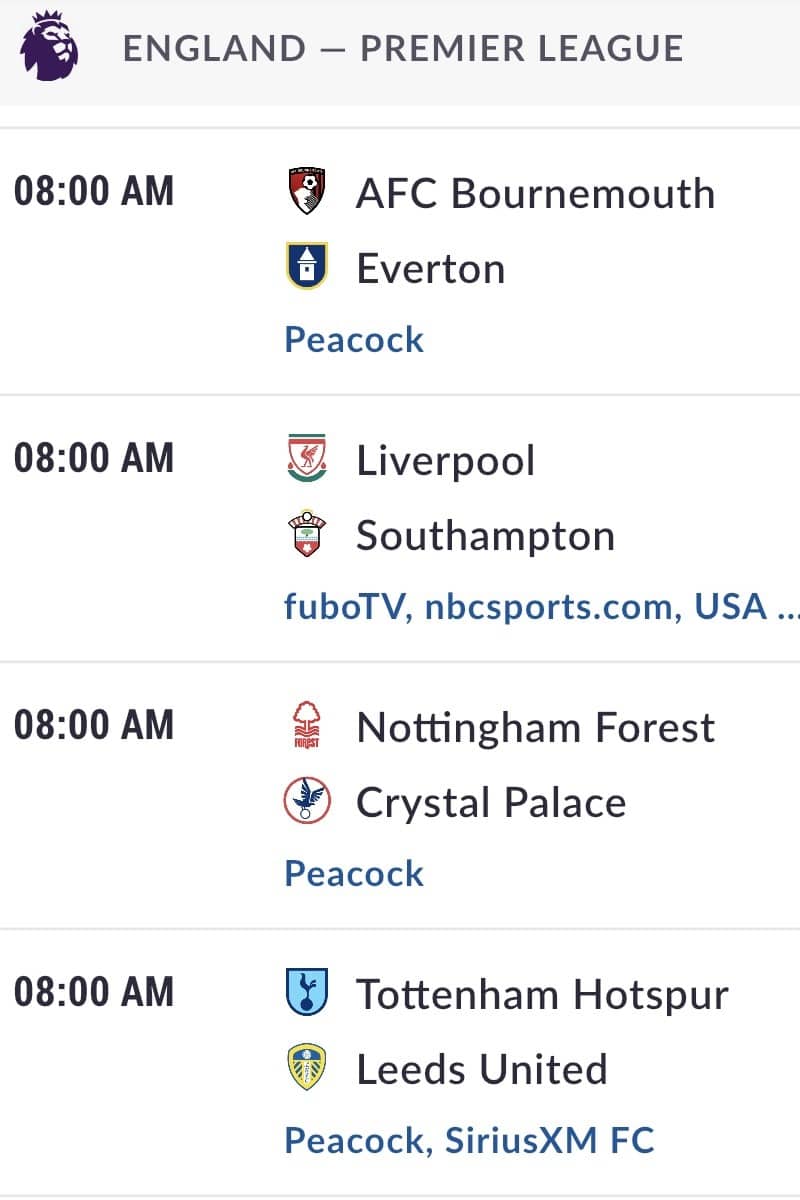This screenshot has width=800, height=1200.
Task: Open Peacock, SiriusXM FC broadcast link
Action: coord(469,1140)
